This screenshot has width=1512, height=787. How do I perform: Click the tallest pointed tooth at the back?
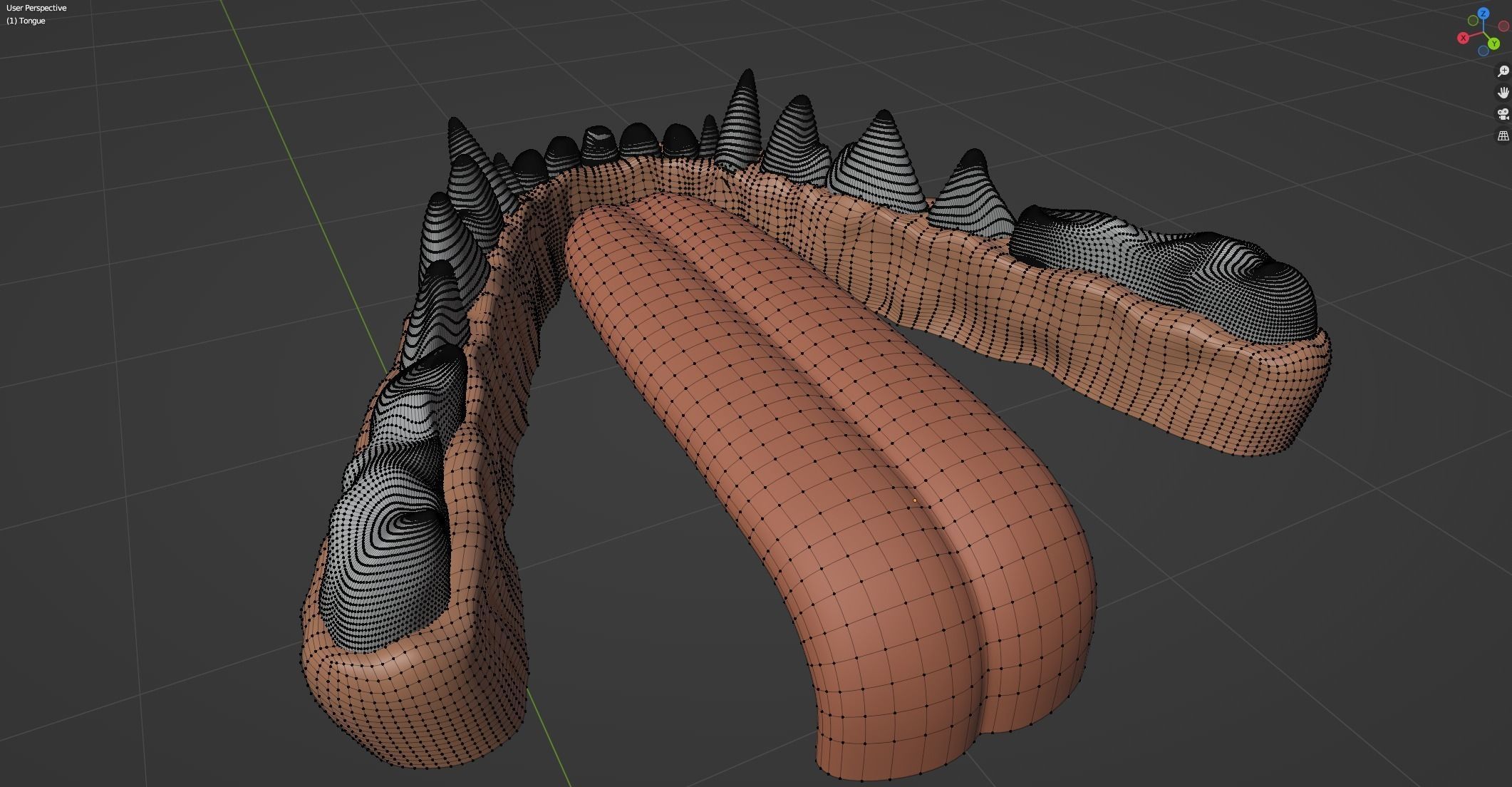[x=745, y=114]
